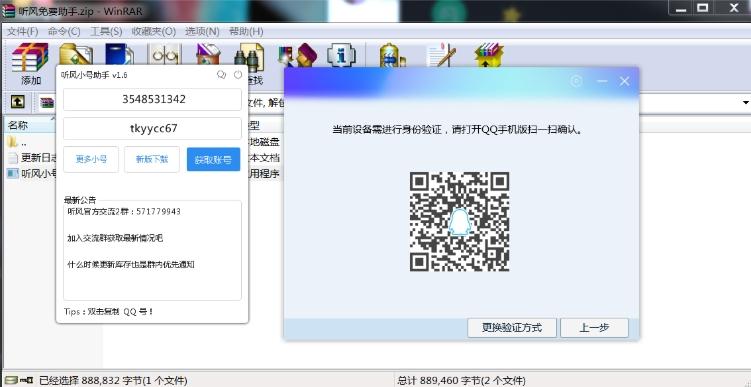Open the settings gear icon in QQ verification dialog
The height and width of the screenshot is (387, 751).
577,81
